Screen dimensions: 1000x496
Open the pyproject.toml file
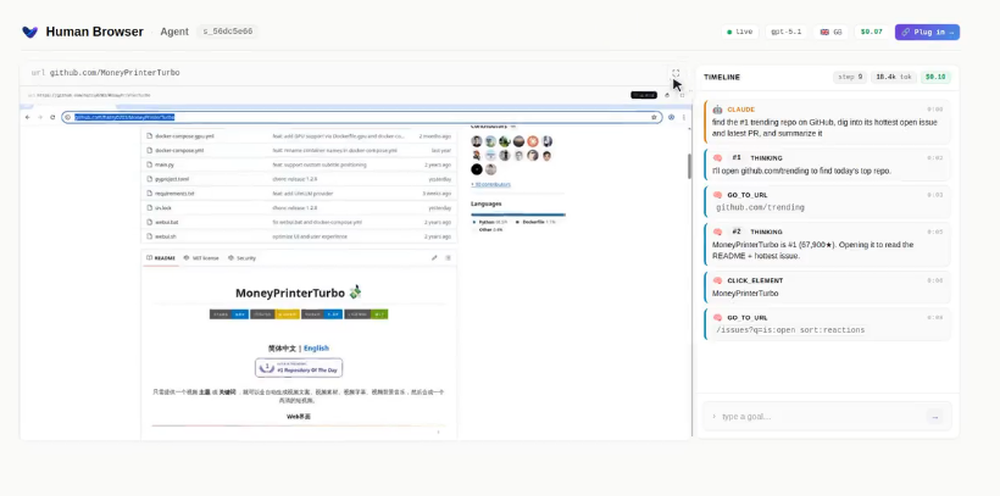click(x=172, y=179)
